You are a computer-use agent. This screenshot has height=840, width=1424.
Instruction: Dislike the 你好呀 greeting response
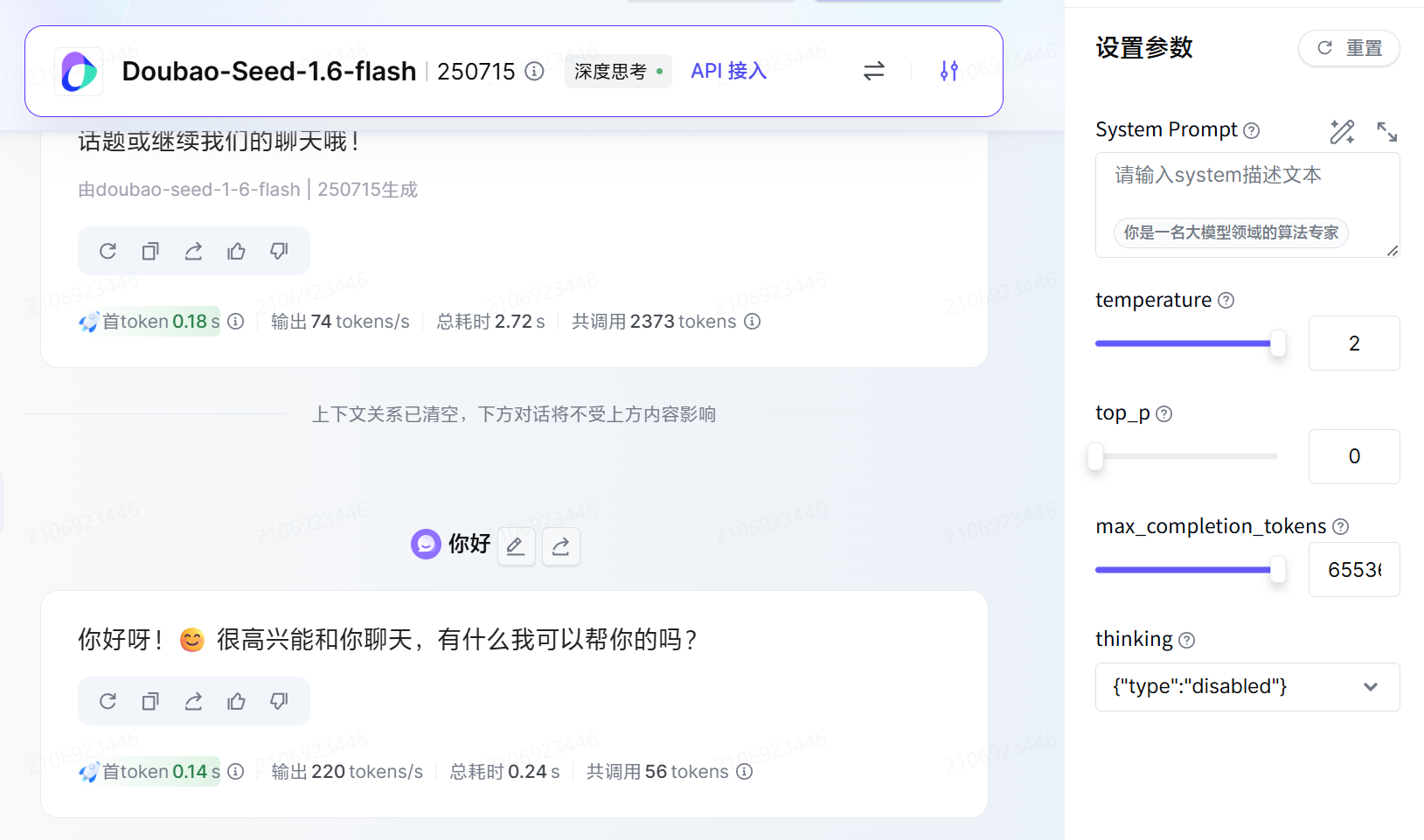[279, 701]
